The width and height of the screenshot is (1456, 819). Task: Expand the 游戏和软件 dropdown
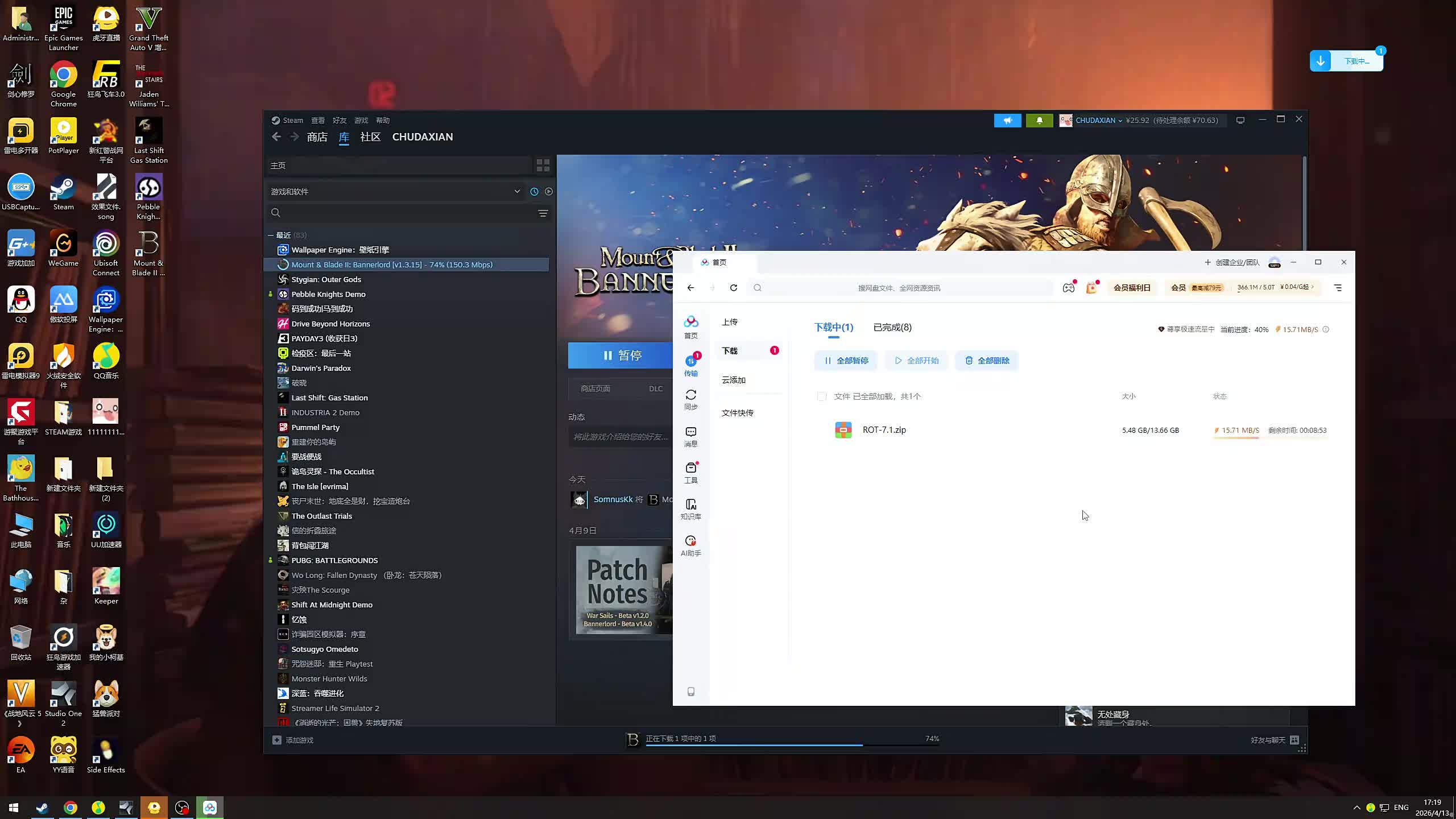click(x=517, y=192)
